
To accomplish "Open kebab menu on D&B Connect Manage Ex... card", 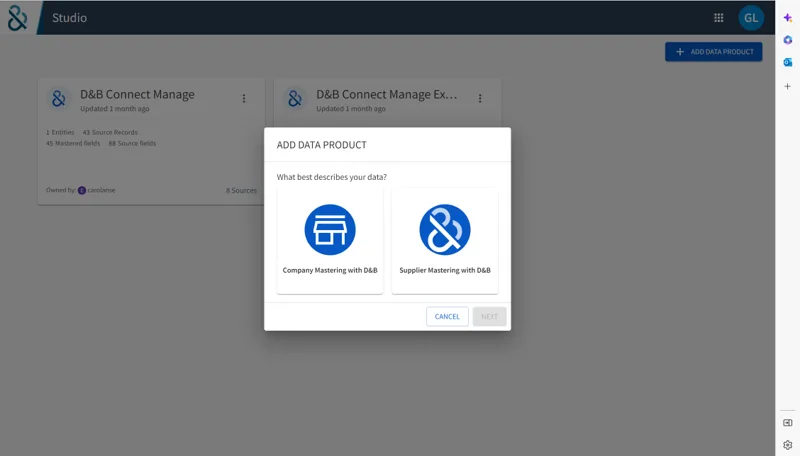I will coord(480,98).
